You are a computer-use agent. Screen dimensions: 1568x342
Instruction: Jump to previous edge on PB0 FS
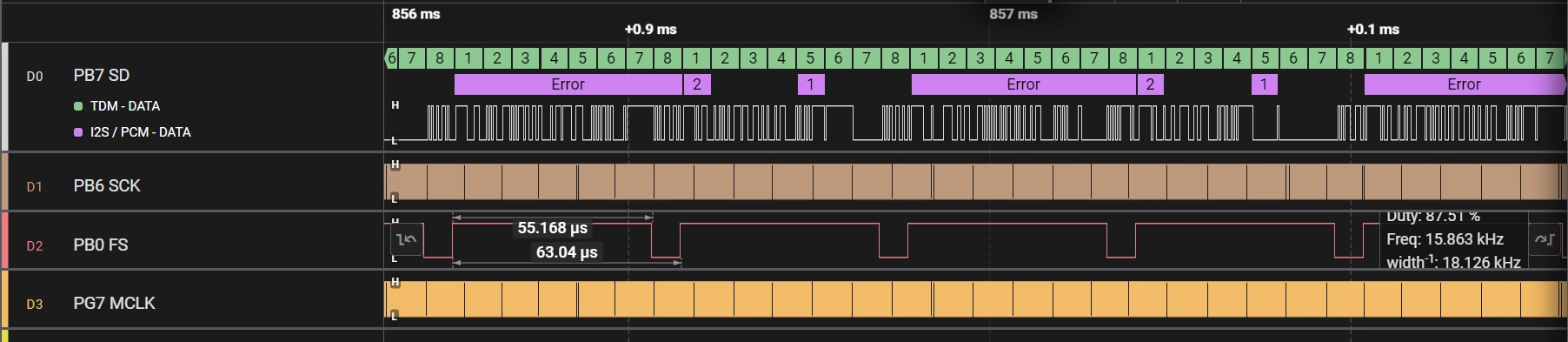coord(406,239)
